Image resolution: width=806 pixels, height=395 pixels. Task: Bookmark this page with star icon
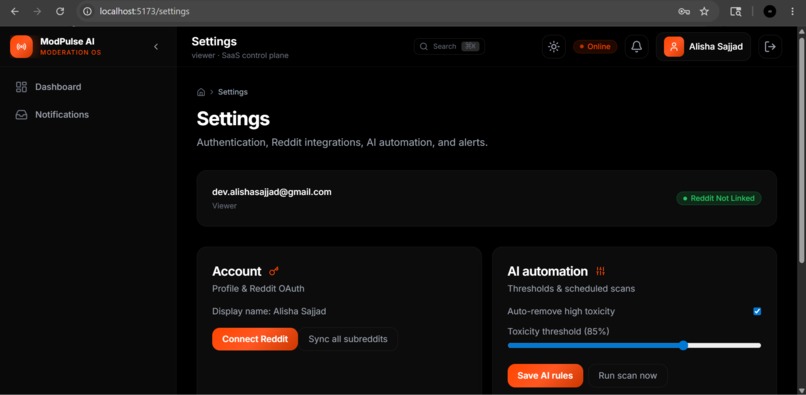click(x=704, y=11)
